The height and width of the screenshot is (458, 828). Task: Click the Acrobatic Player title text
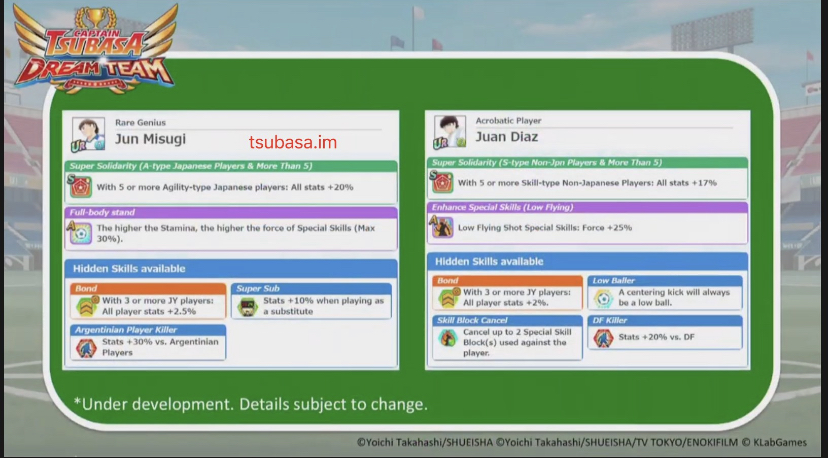(x=509, y=120)
